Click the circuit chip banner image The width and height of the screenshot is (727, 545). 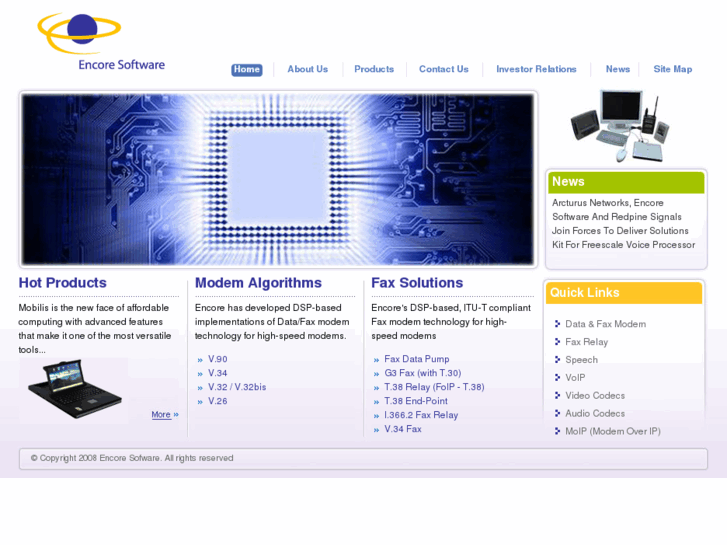pos(278,180)
